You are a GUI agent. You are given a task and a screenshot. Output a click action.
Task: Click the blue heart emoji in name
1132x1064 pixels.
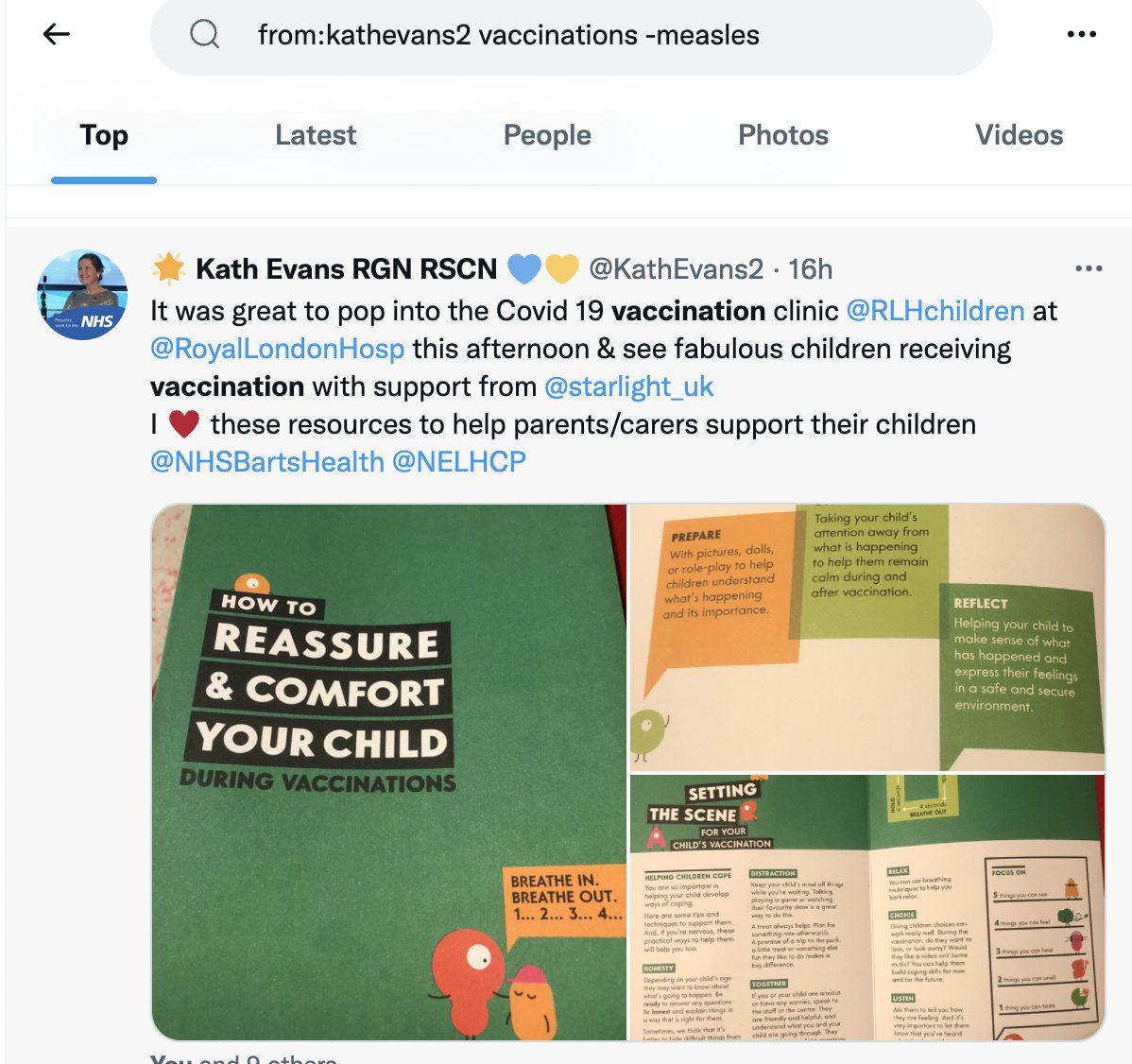[x=524, y=269]
